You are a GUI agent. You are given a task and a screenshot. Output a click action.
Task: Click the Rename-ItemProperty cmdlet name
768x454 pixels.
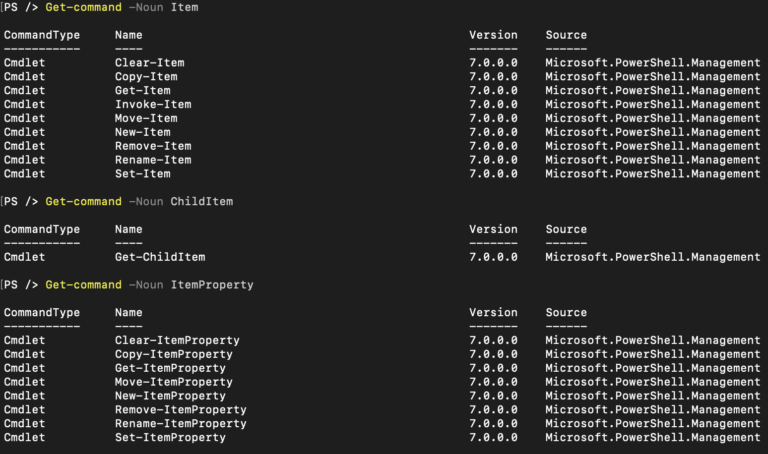181,424
